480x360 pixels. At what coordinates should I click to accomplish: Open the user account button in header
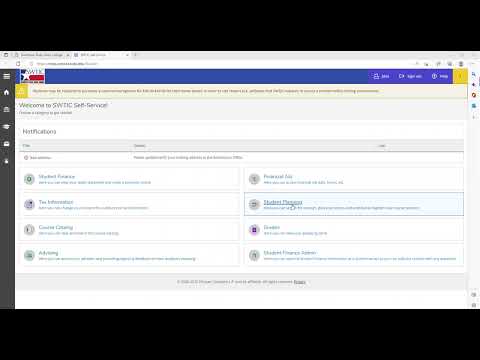tap(381, 76)
